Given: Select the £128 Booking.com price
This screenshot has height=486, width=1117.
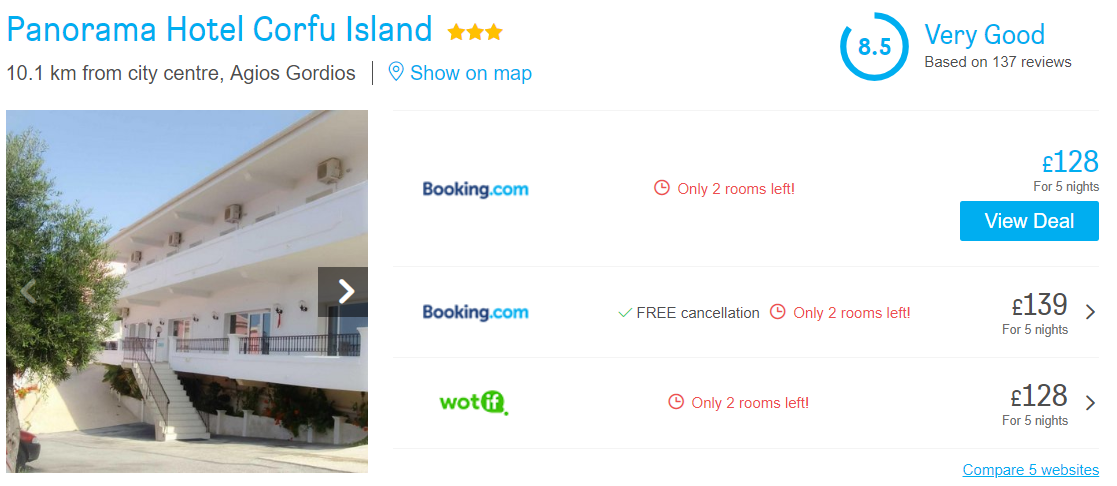Looking at the screenshot, I should [x=1070, y=162].
